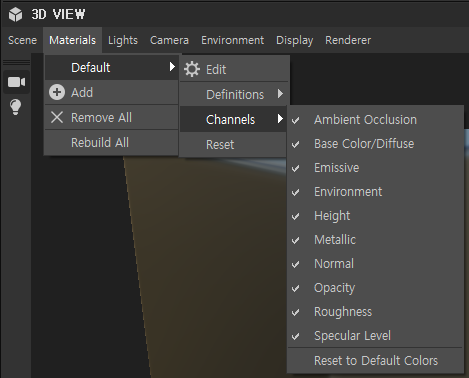This screenshot has width=469, height=378.
Task: Click the 3D VIEW panel title
Action: [58, 14]
